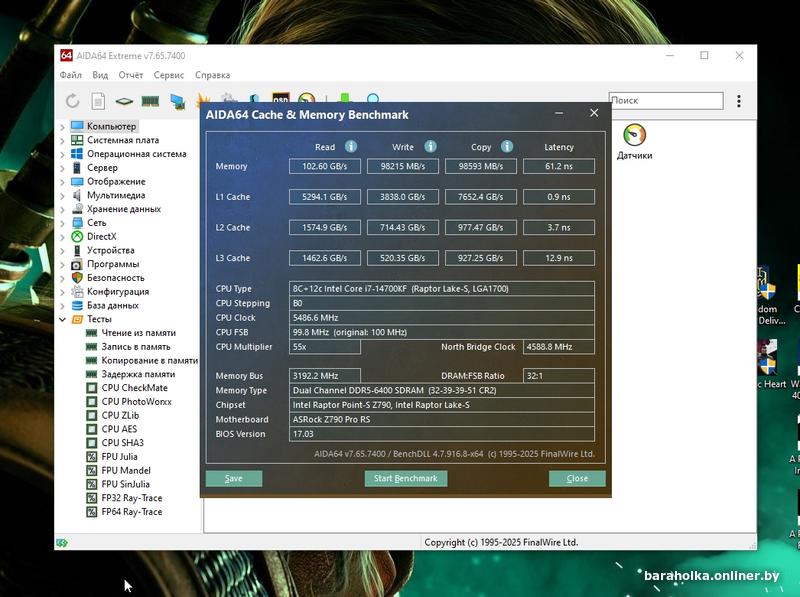Viewport: 800px width, 597px height.
Task: Click the info icon next to Write
Action: pyautogui.click(x=430, y=146)
